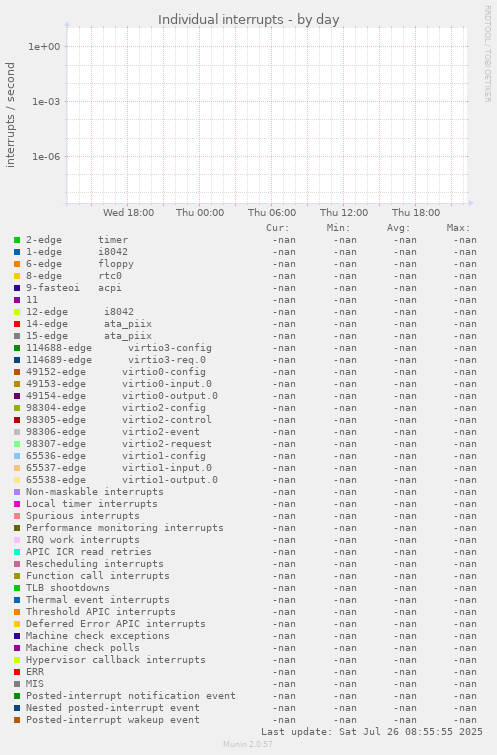
Task: Click the orange 6-edge floppy legend swatch
Action: 17,264
